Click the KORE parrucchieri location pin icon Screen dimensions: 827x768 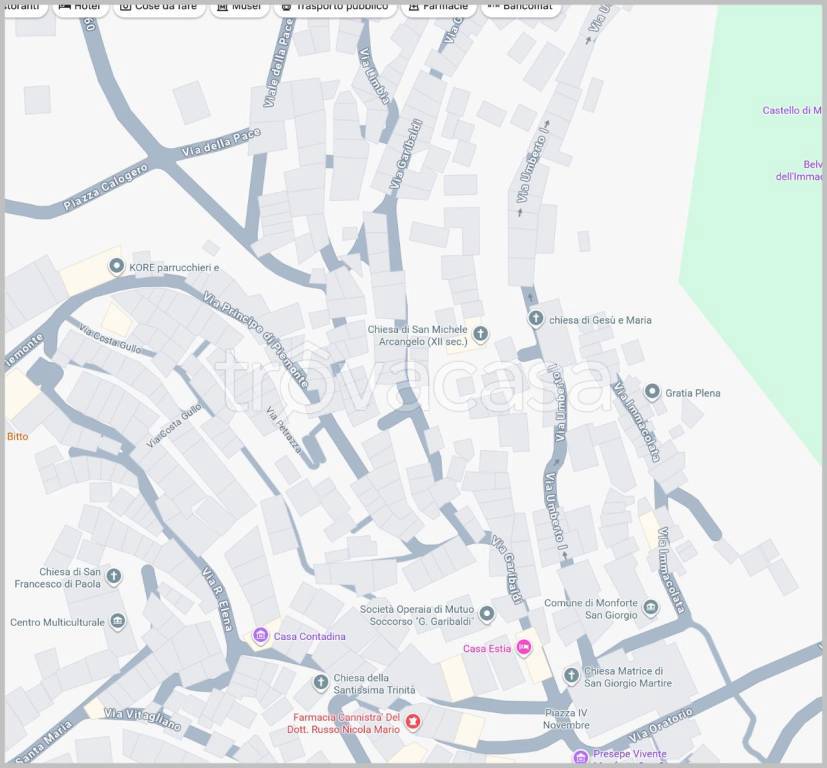tap(117, 266)
